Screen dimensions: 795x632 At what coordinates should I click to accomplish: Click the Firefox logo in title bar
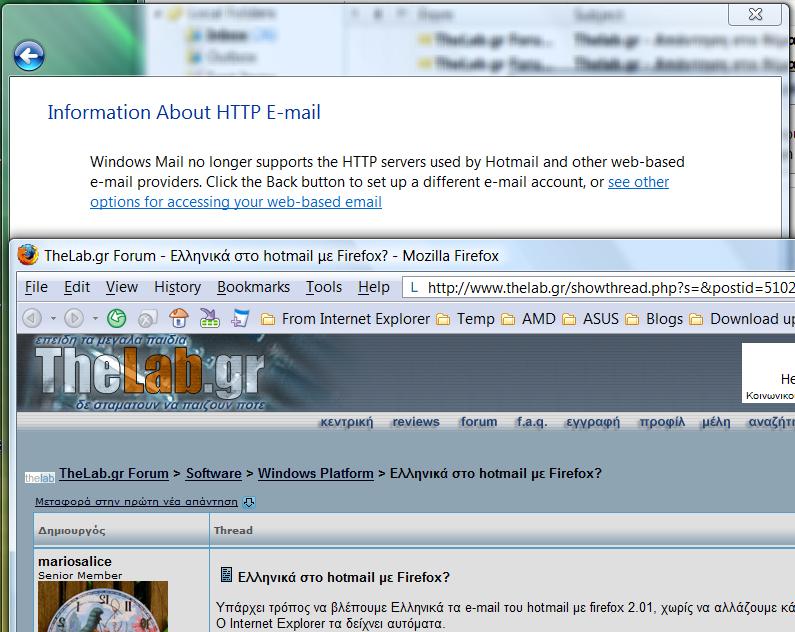(28, 255)
